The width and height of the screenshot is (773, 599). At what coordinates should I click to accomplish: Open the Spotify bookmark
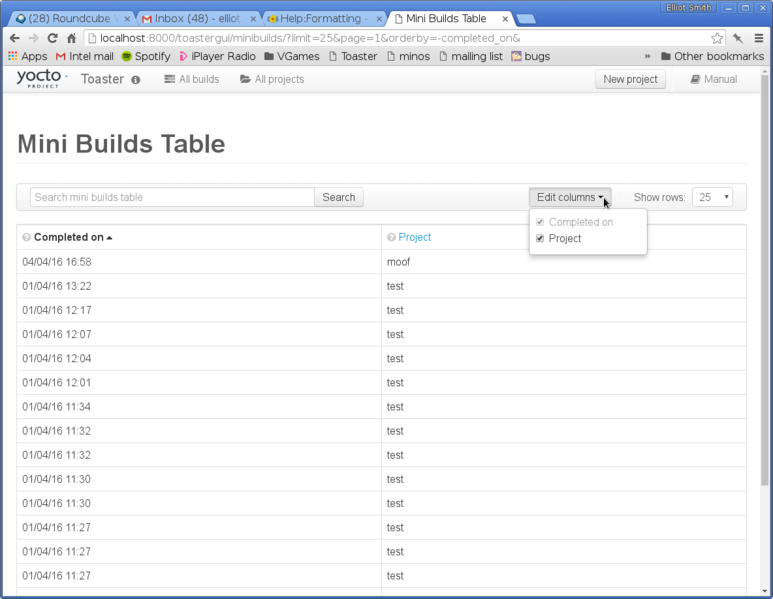click(145, 56)
